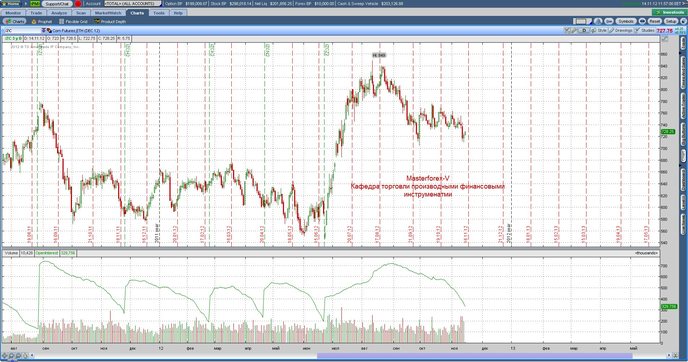This screenshot has width=688, height=362.
Task: Select the Charts main tab
Action: (x=137, y=13)
